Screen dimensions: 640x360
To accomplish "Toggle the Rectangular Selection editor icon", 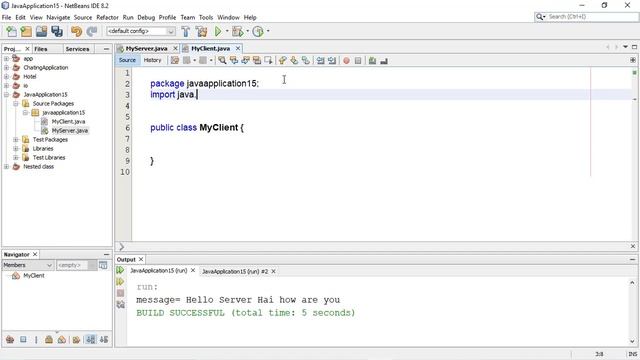I will coord(268,60).
